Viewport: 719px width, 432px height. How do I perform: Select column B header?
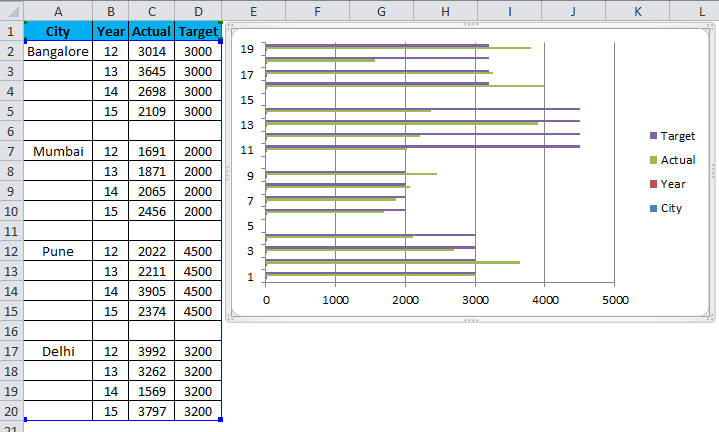tap(111, 11)
